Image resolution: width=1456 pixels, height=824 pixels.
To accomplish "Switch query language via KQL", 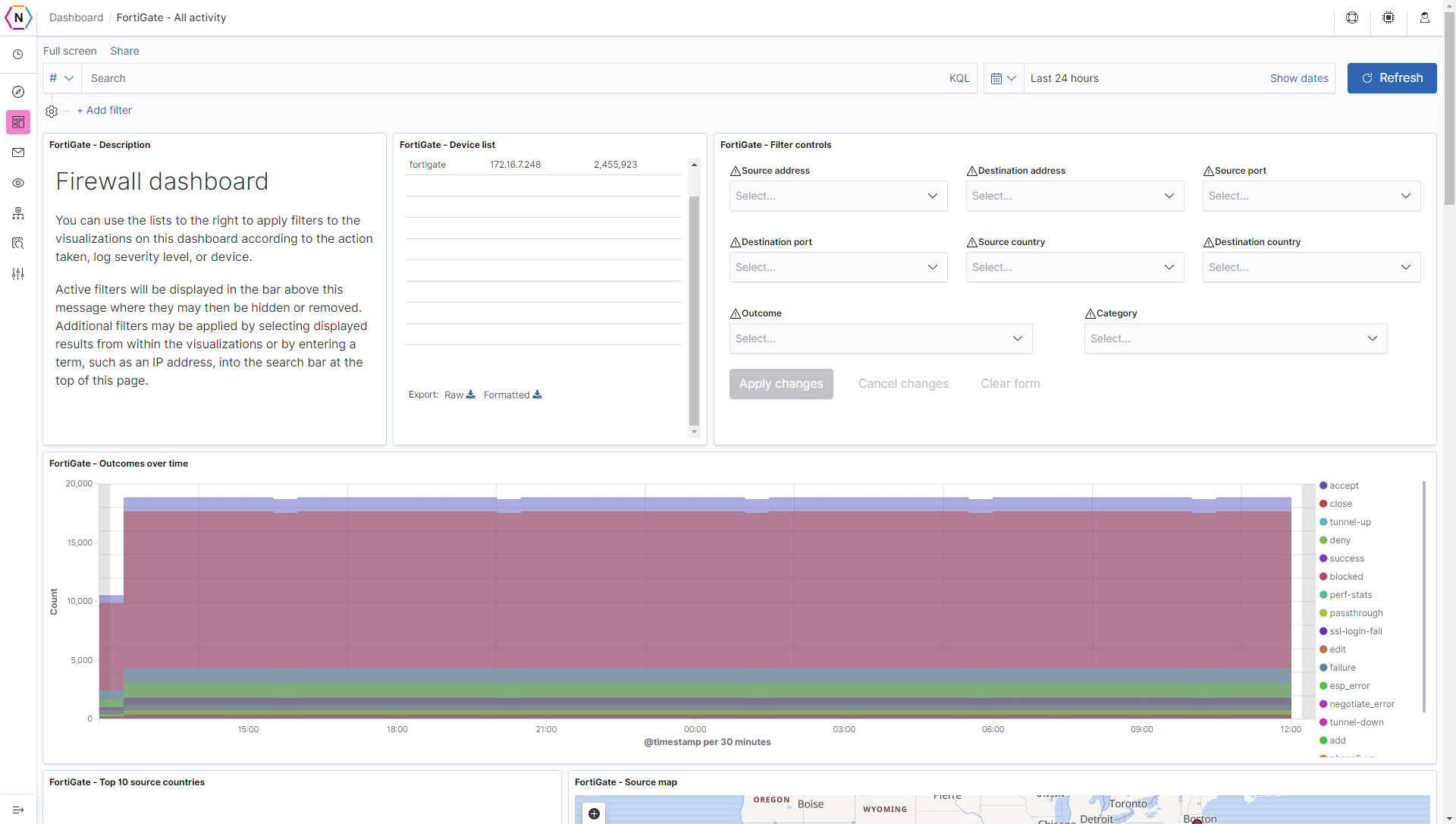I will point(959,78).
